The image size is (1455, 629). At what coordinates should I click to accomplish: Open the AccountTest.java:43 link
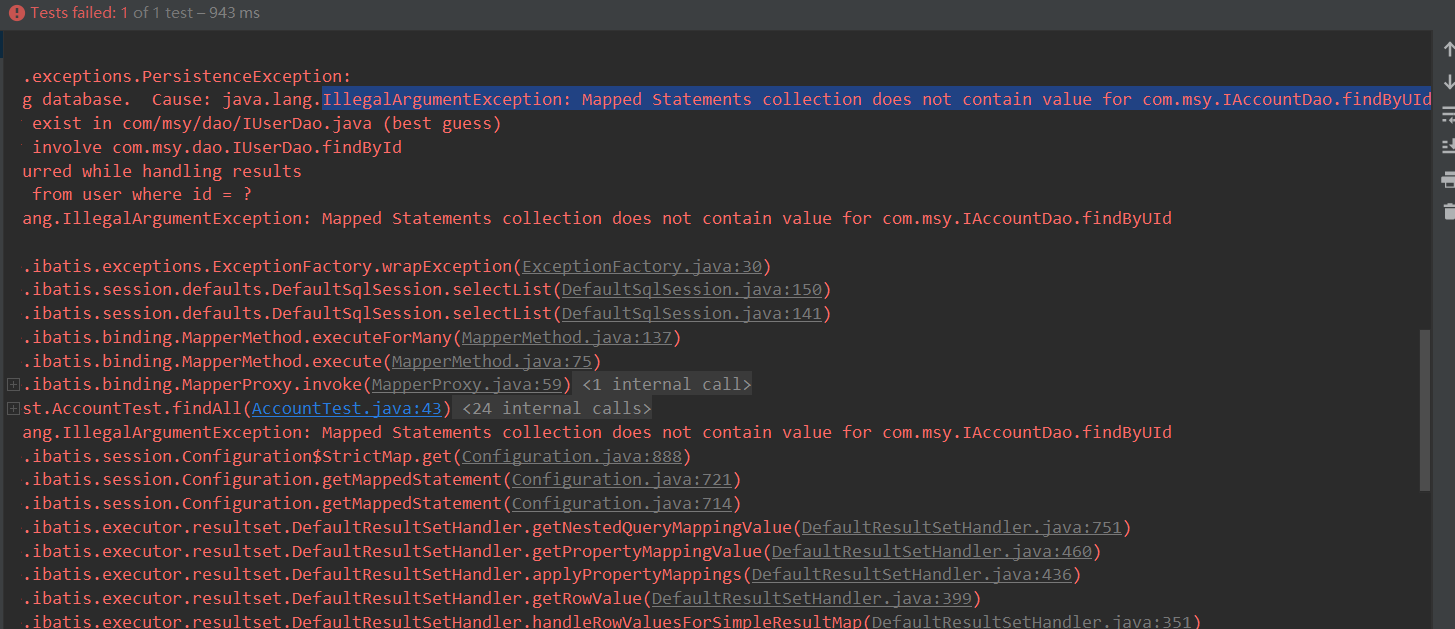coord(347,409)
